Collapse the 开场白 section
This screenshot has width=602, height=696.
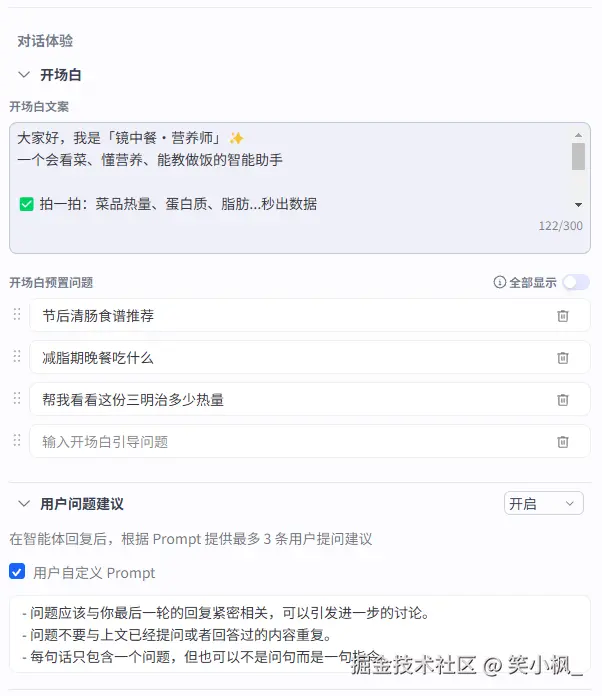coord(24,75)
